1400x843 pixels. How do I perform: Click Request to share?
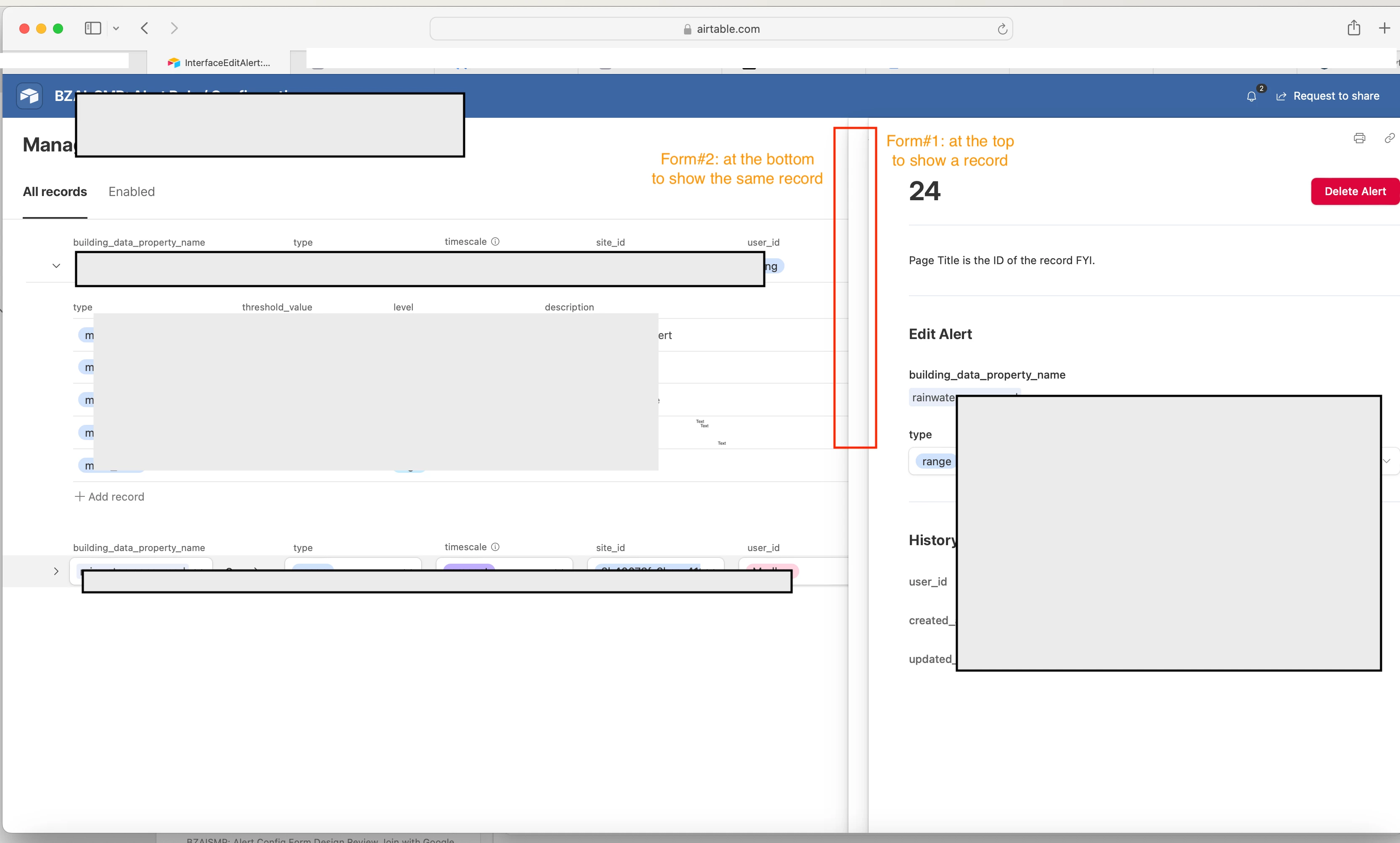(x=1328, y=97)
